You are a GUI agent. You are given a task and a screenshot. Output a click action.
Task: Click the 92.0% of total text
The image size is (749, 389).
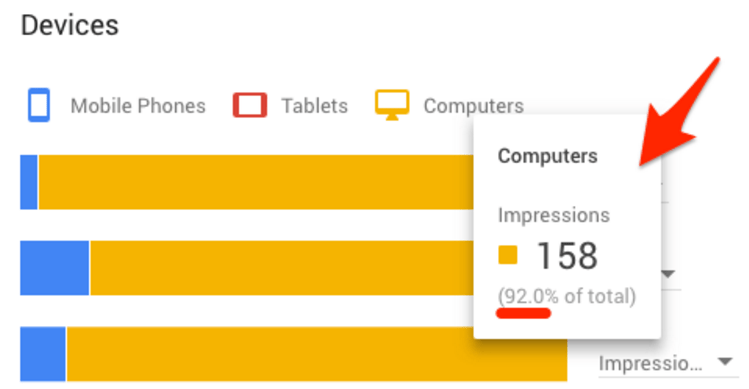[567, 296]
